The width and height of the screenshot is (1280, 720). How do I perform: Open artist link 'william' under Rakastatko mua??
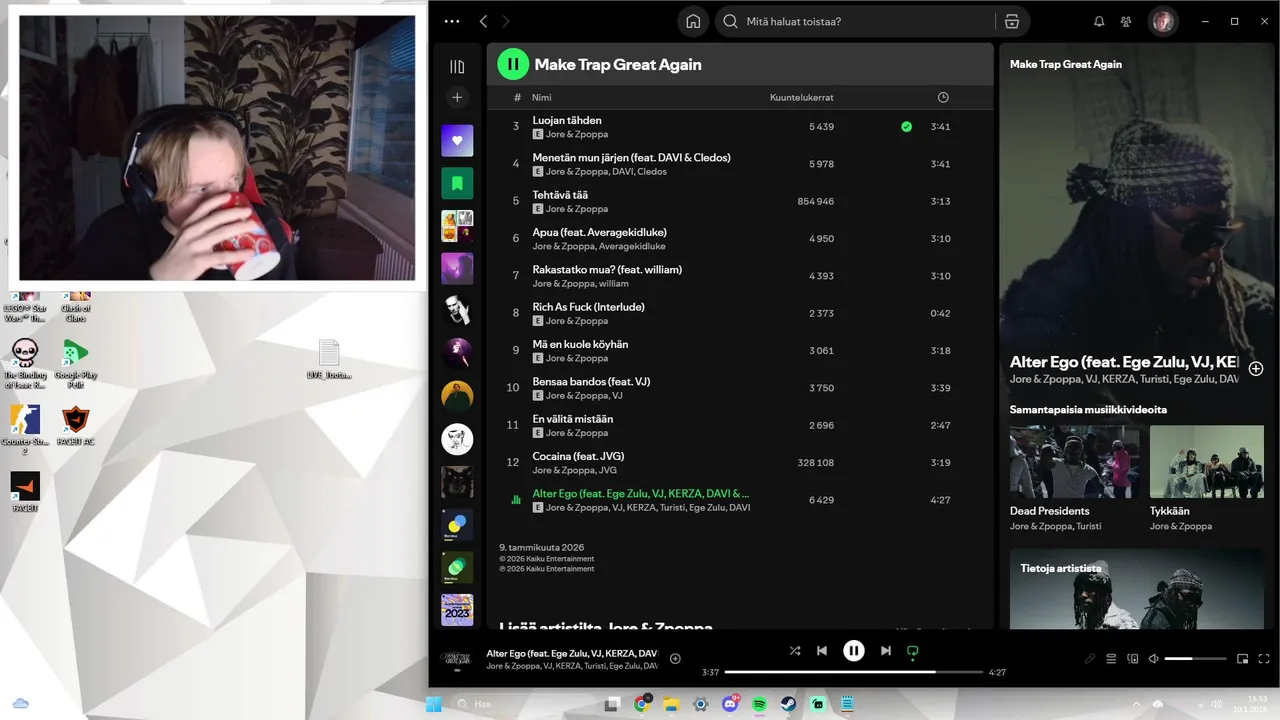click(x=613, y=284)
